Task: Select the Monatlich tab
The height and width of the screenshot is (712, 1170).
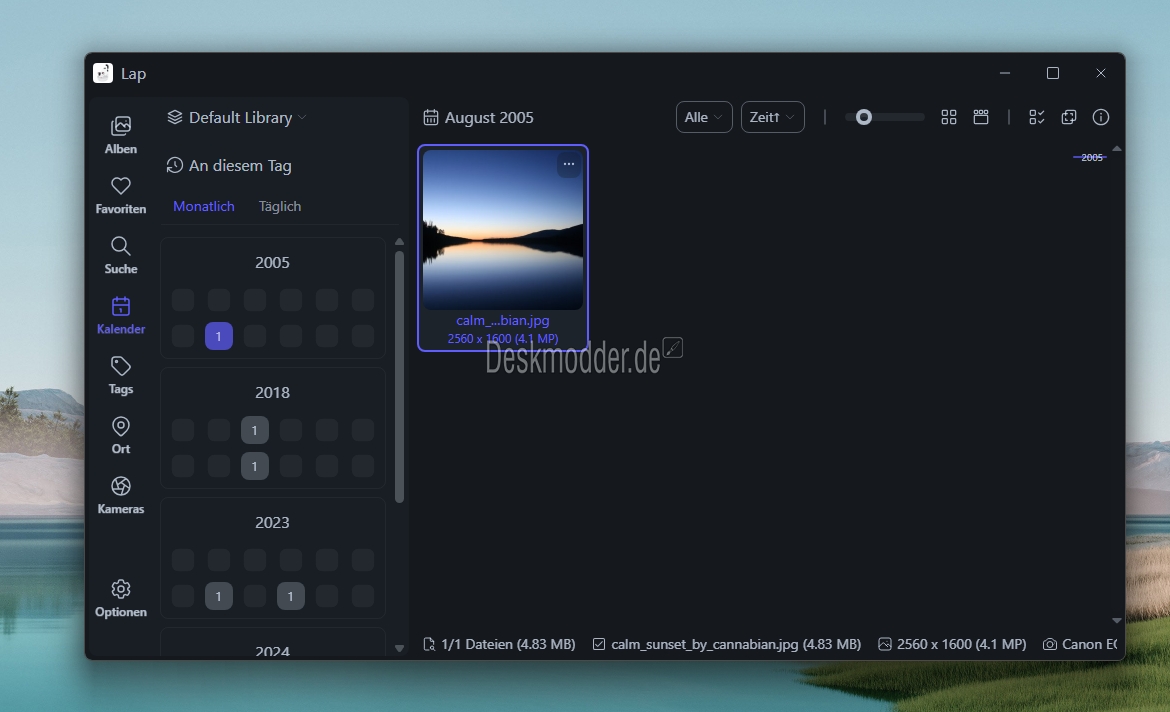Action: click(x=204, y=206)
